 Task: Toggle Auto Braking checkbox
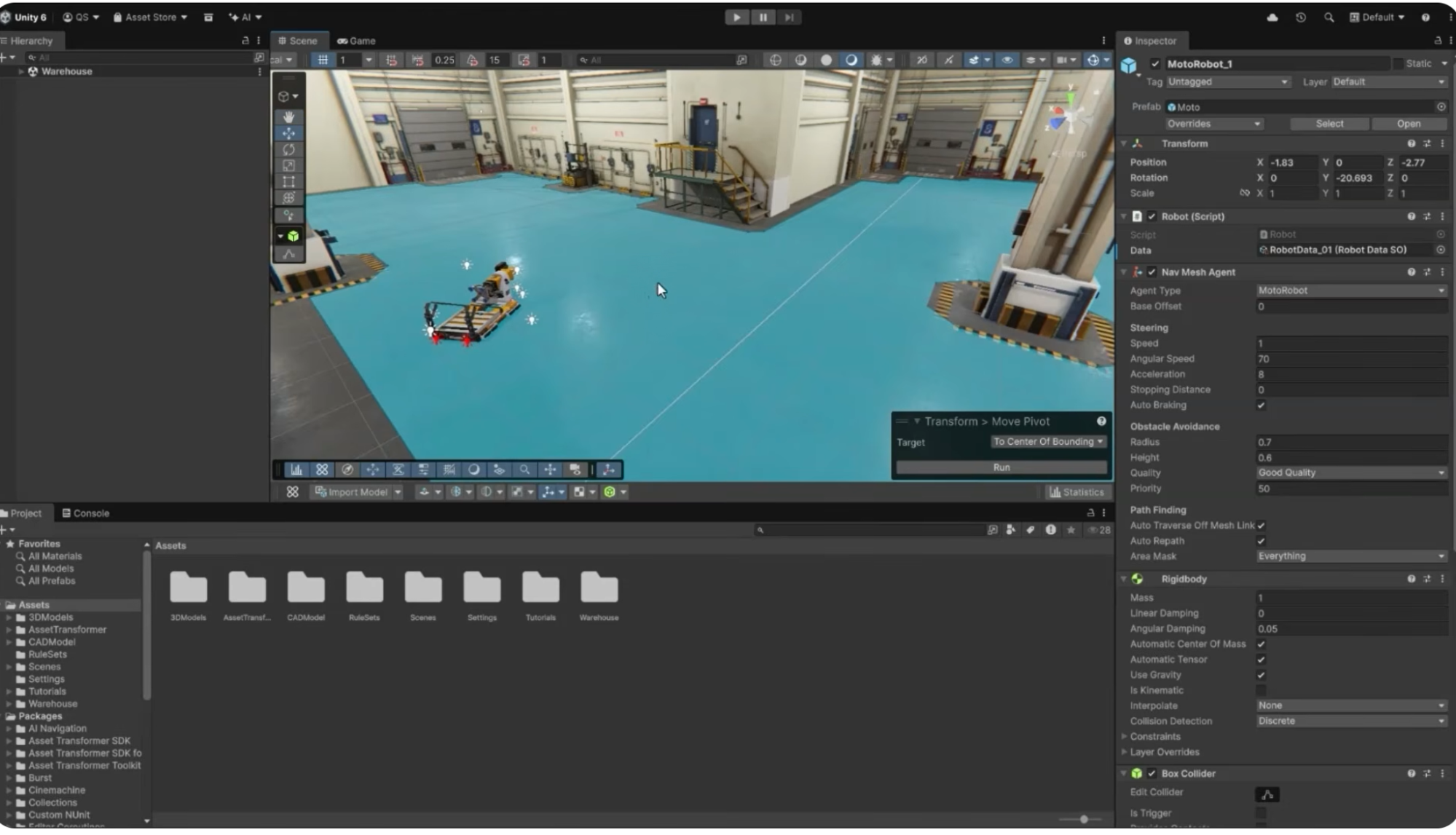click(x=1261, y=405)
